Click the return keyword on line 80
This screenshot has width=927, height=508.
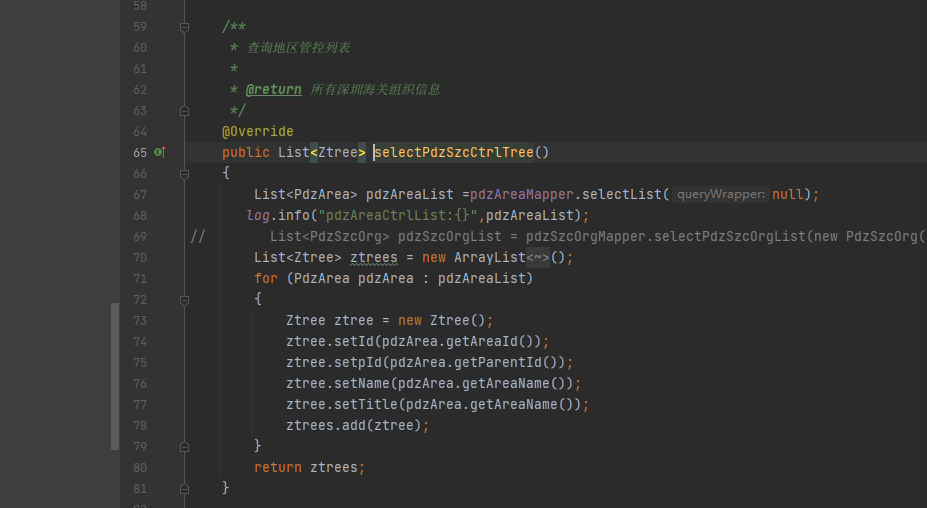tap(278, 468)
